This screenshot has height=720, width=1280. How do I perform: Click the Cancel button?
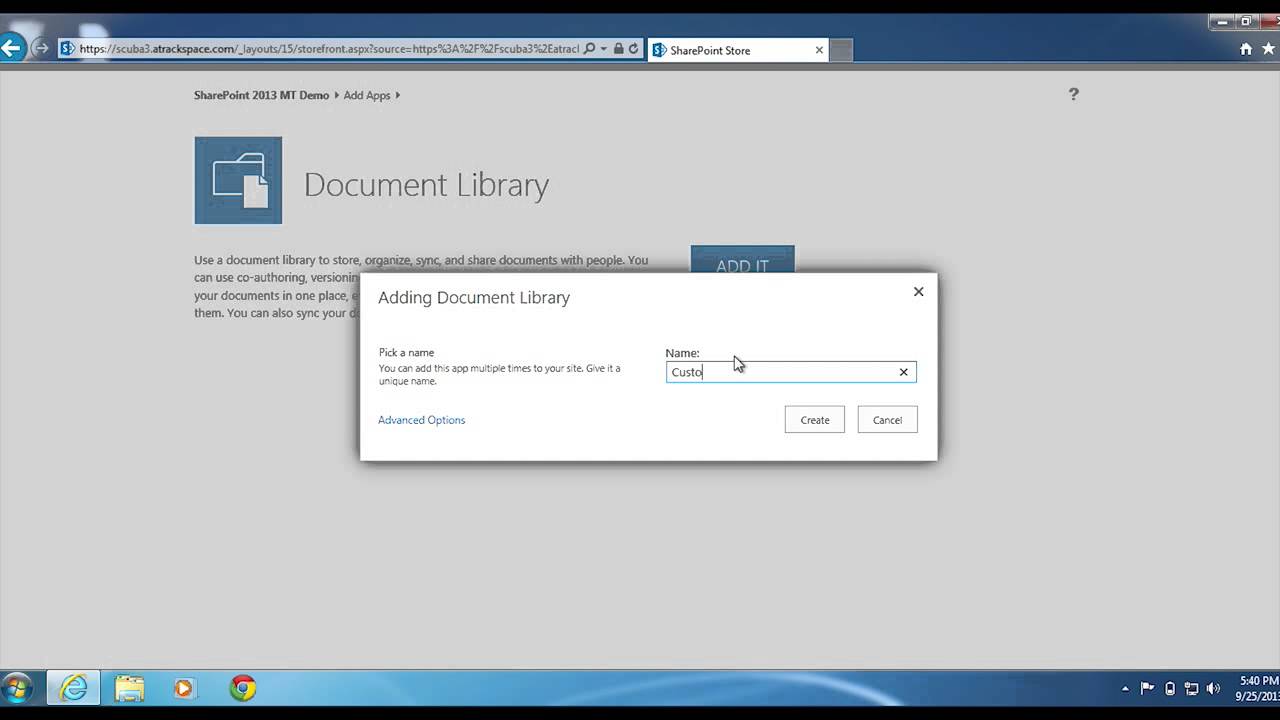tap(887, 420)
